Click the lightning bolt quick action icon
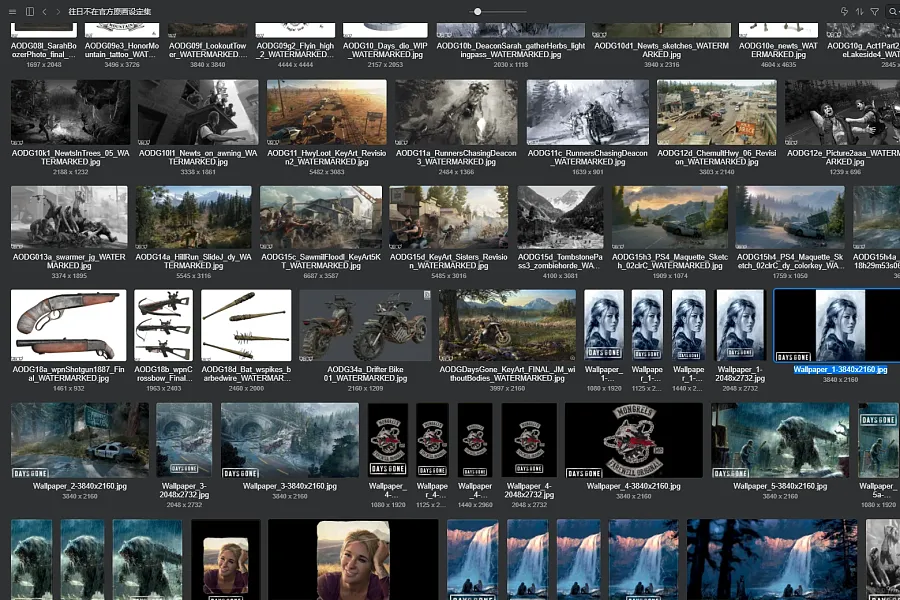Image resolution: width=900 pixels, height=600 pixels. pyautogui.click(x=844, y=11)
